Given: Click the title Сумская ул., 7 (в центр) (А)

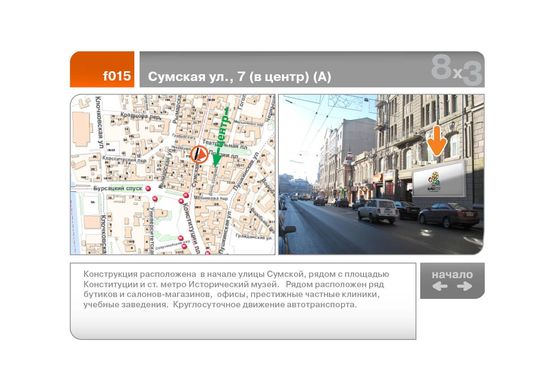Looking at the screenshot, I should 239,76.
